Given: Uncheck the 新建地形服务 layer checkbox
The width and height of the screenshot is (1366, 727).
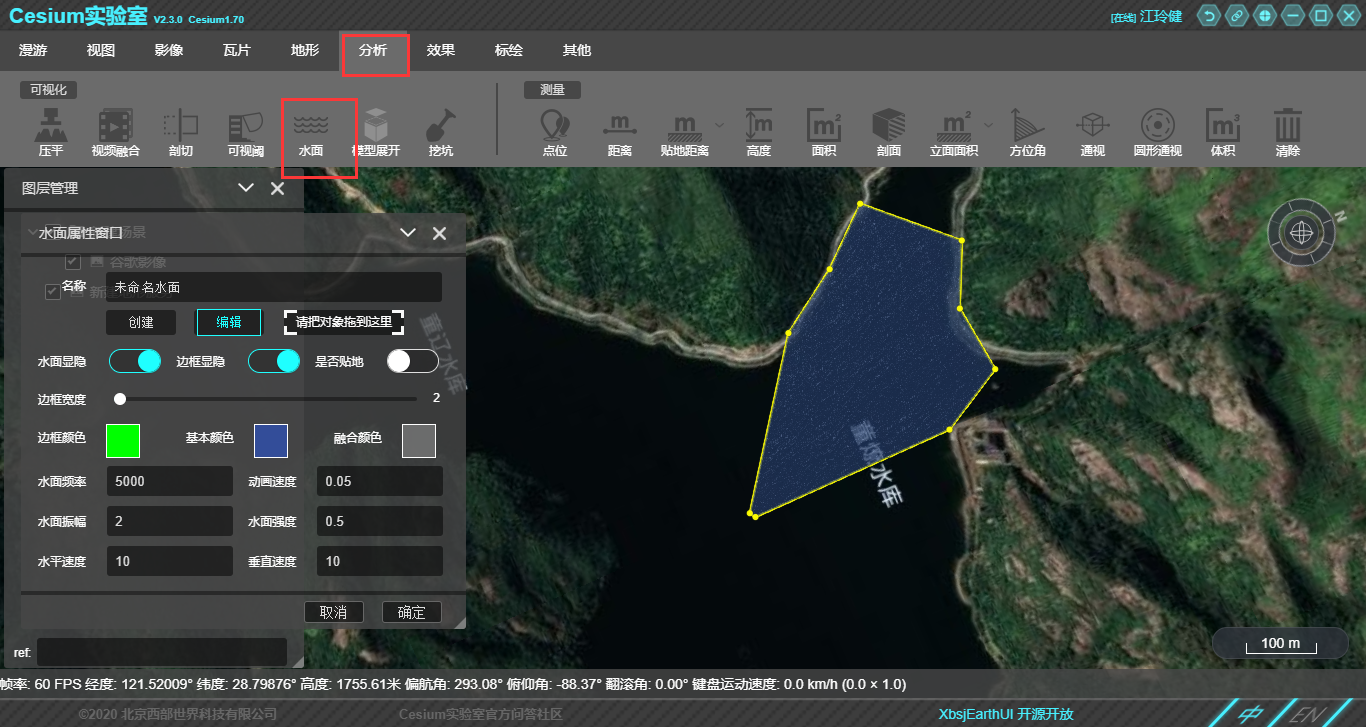Looking at the screenshot, I should [x=53, y=291].
